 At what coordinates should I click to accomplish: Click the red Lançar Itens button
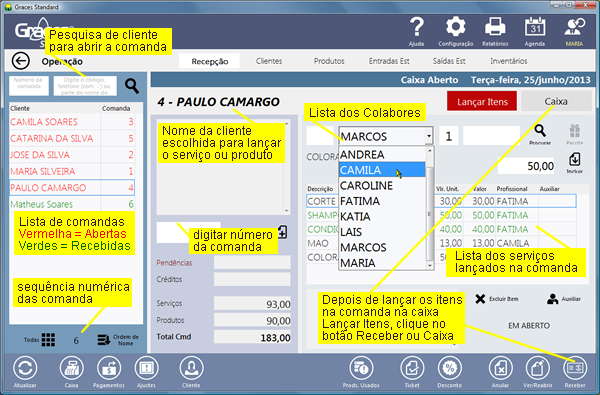click(482, 102)
